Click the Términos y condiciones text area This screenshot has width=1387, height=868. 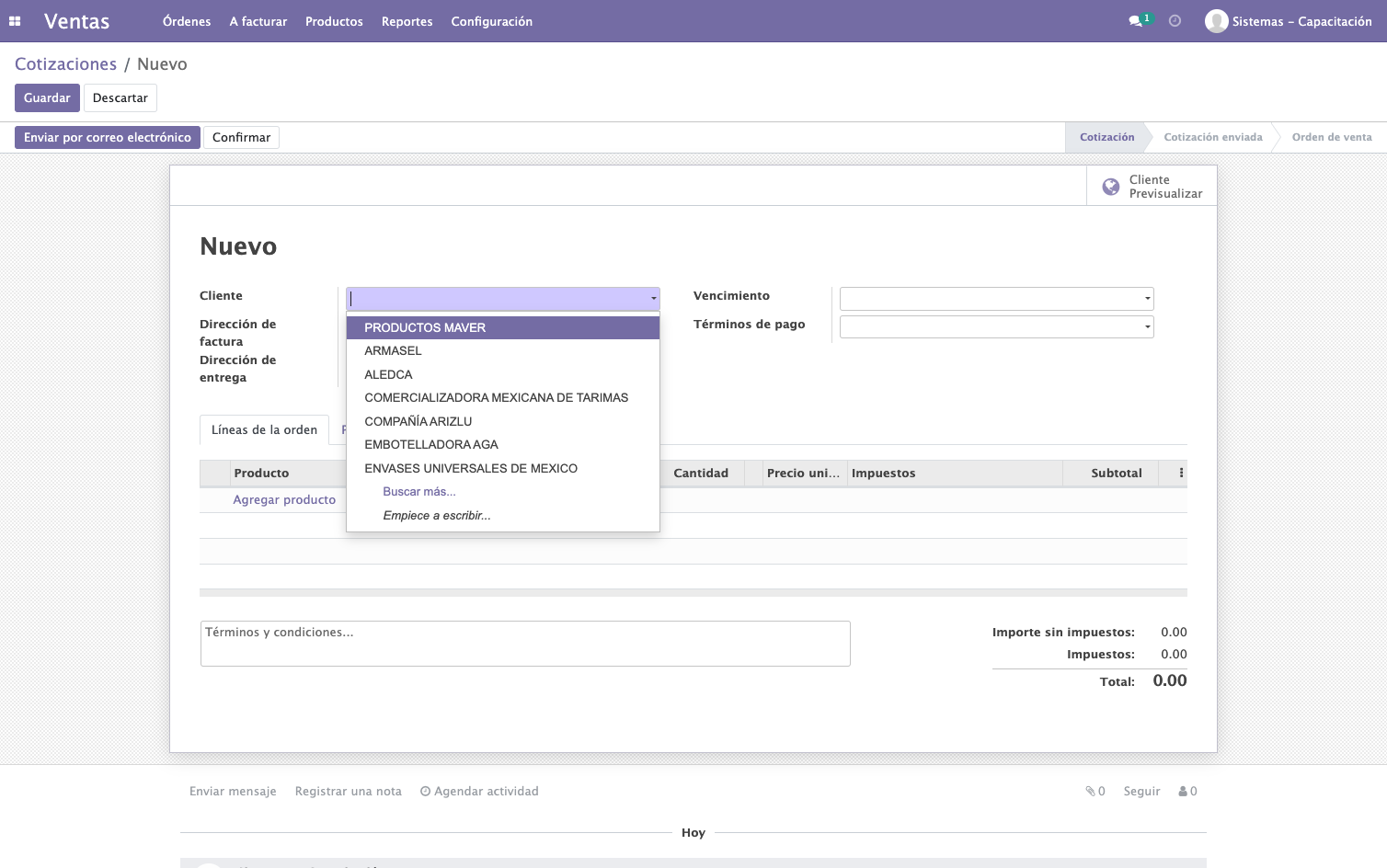pyautogui.click(x=525, y=644)
